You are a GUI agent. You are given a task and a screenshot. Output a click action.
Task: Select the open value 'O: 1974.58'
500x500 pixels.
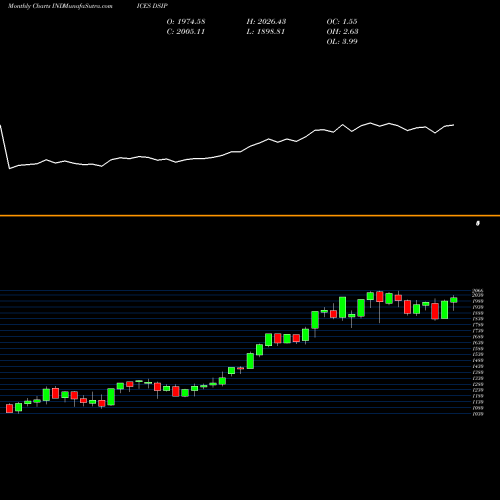186,22
